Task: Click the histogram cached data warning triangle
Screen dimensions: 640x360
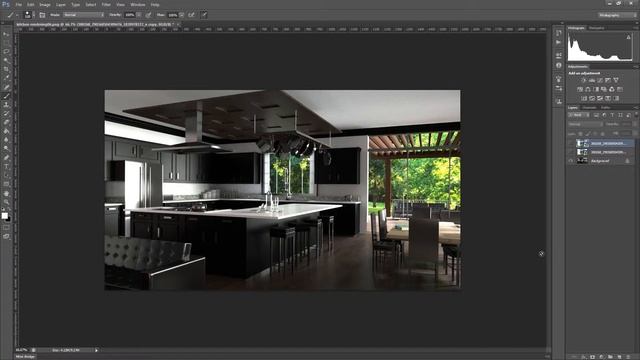Action: pyautogui.click(x=629, y=37)
